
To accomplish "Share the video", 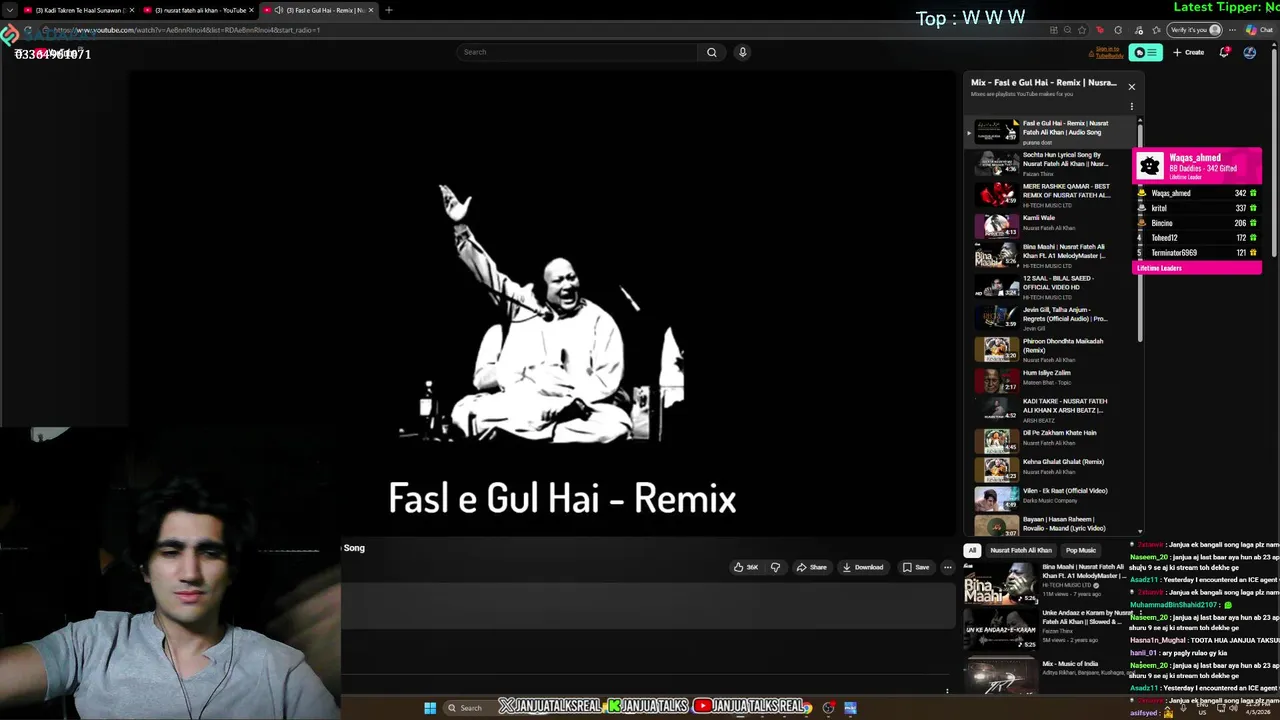I will (811, 567).
